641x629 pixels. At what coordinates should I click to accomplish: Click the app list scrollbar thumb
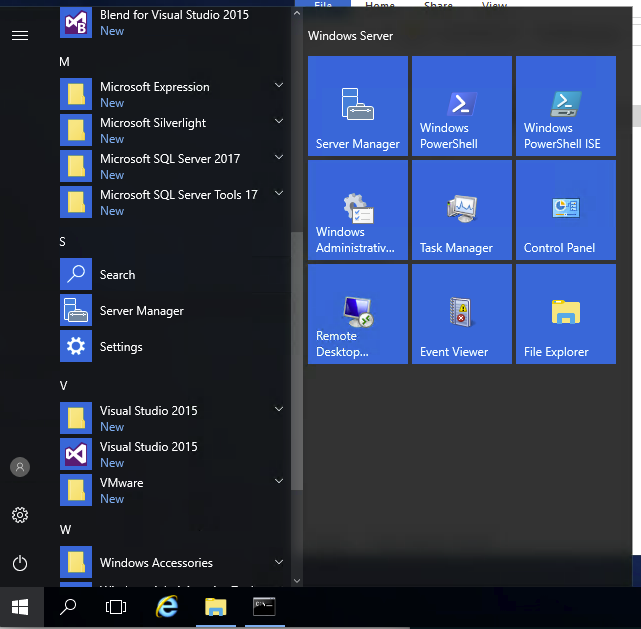coord(297,360)
